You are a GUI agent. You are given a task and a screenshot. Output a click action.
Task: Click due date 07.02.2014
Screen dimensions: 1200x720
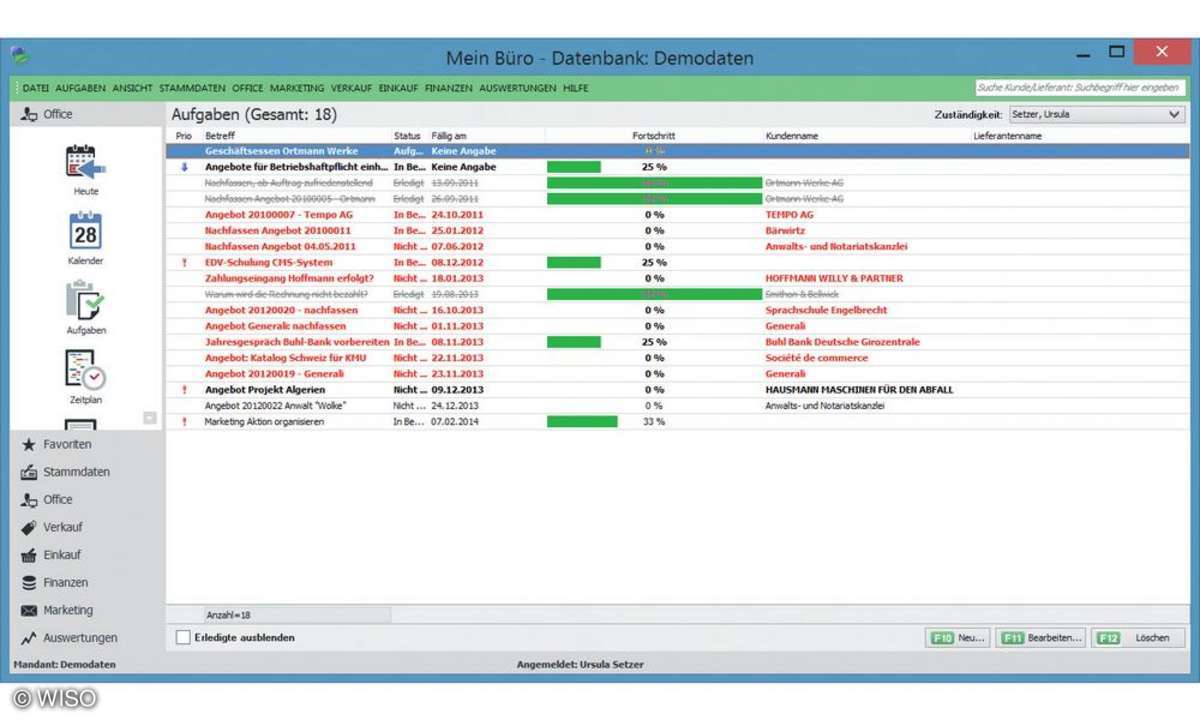click(455, 422)
